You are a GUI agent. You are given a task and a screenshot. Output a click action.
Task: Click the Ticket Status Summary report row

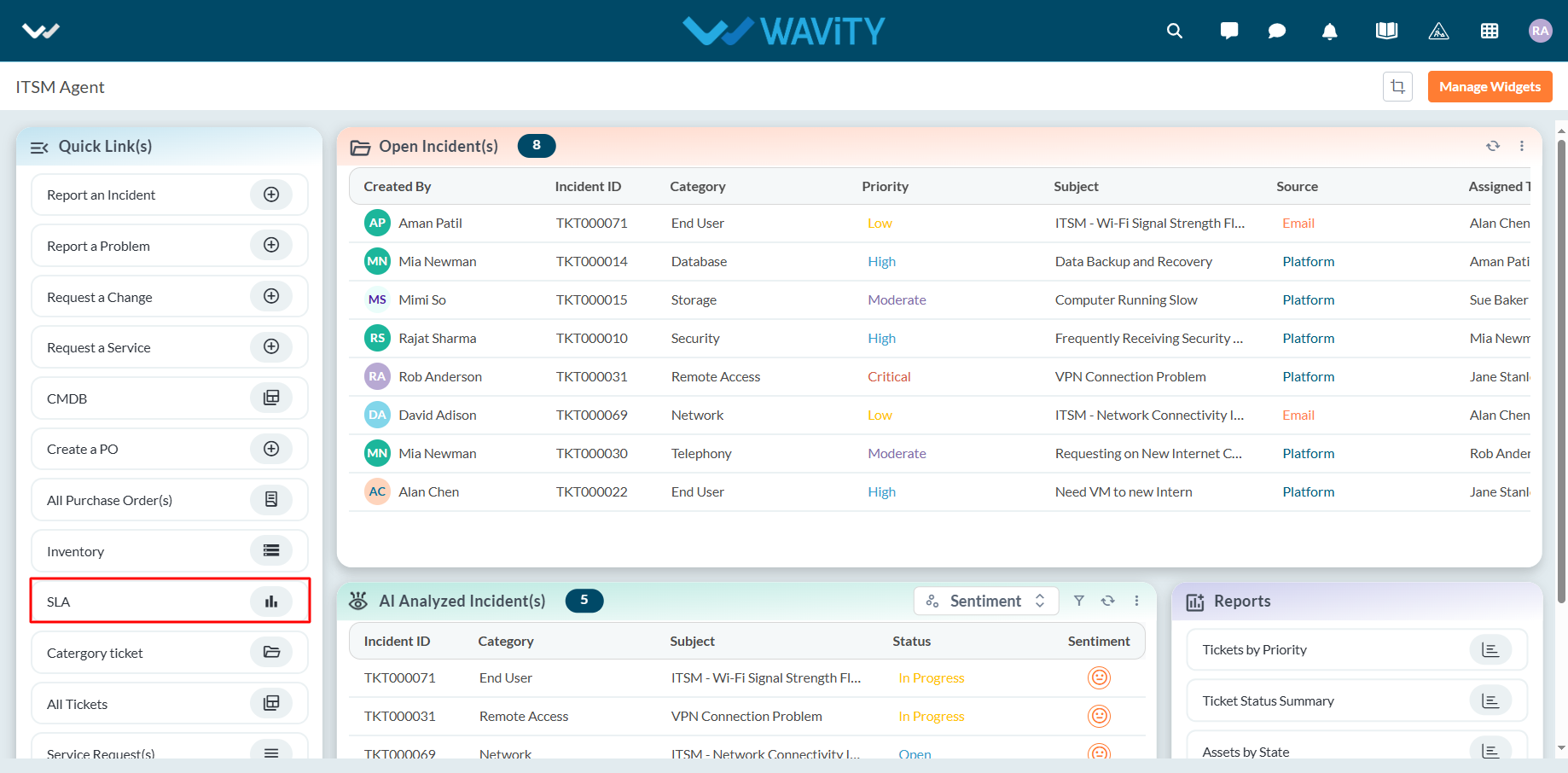[x=1356, y=700]
